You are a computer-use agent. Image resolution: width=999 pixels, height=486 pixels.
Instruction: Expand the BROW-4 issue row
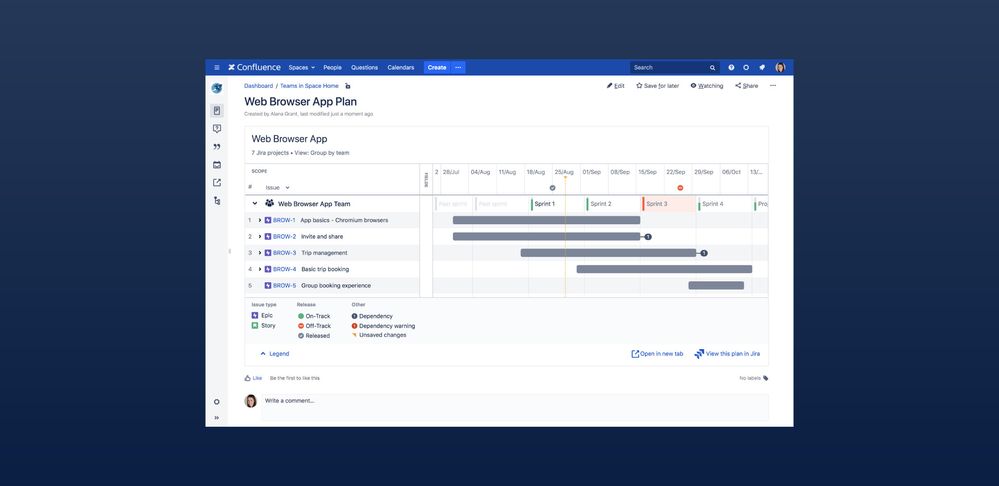coord(260,269)
